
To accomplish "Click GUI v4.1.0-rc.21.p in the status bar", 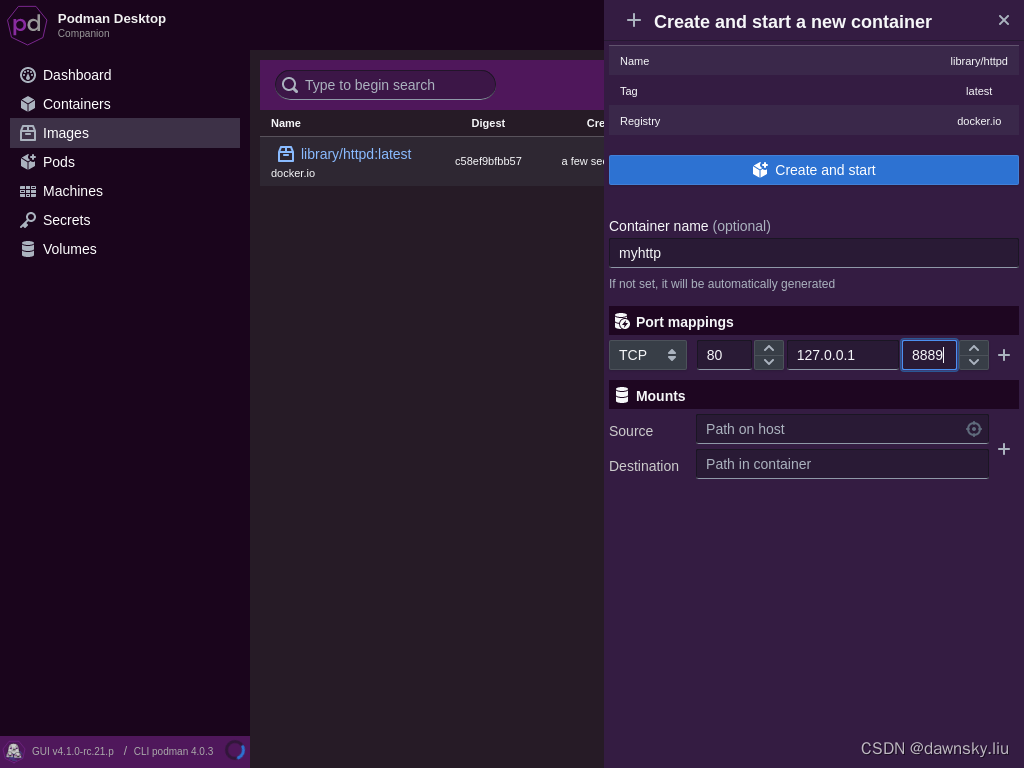I will [x=70, y=751].
